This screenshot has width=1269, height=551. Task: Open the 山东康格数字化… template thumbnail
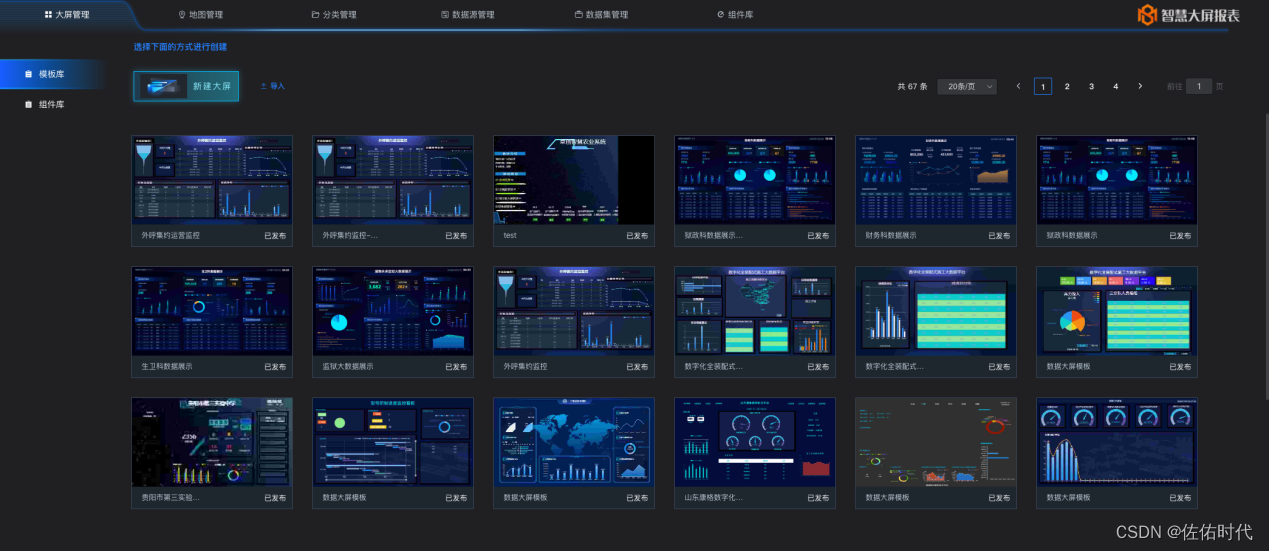click(x=755, y=442)
